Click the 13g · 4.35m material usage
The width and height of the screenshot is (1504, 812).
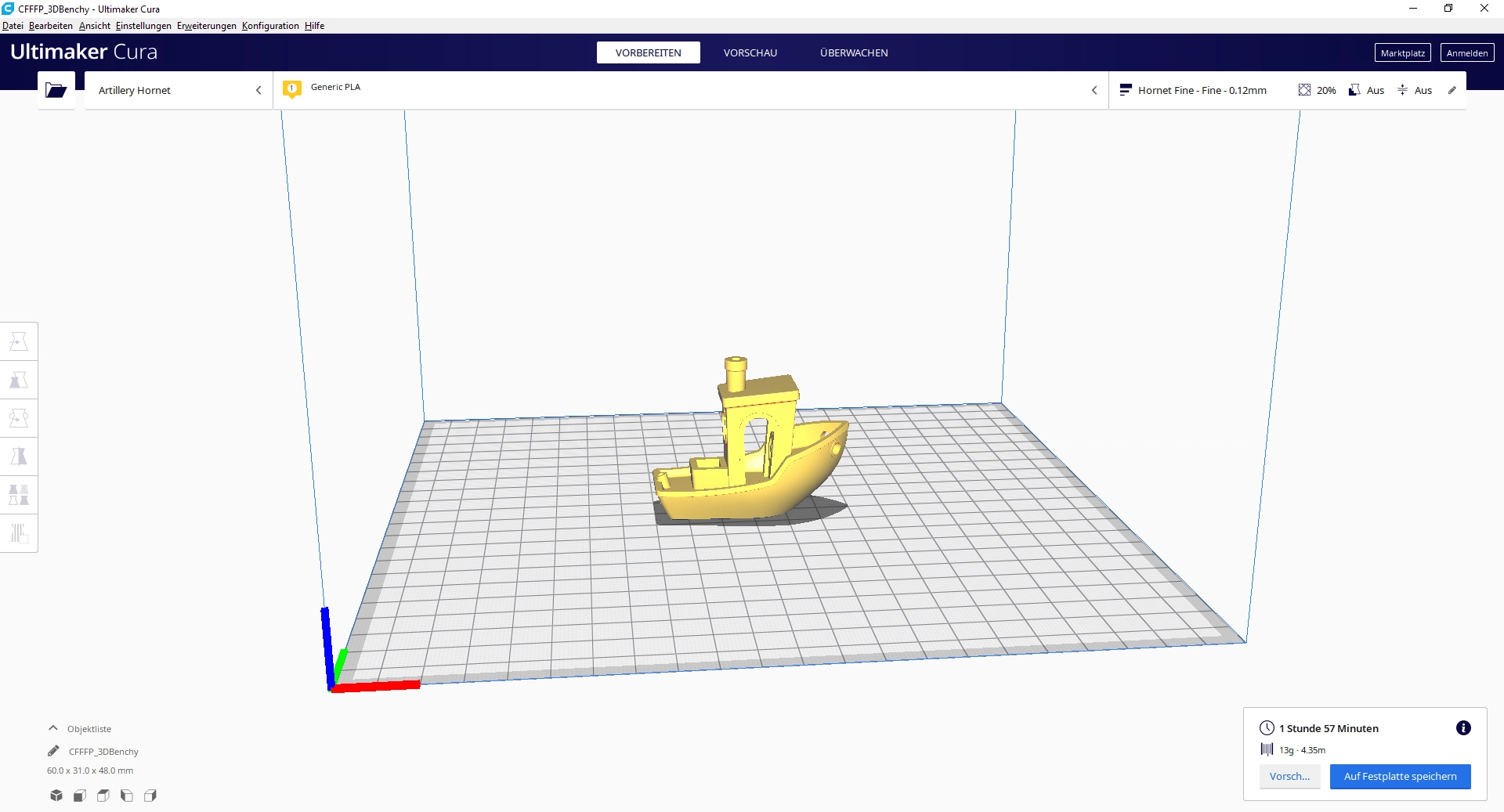pos(1302,750)
